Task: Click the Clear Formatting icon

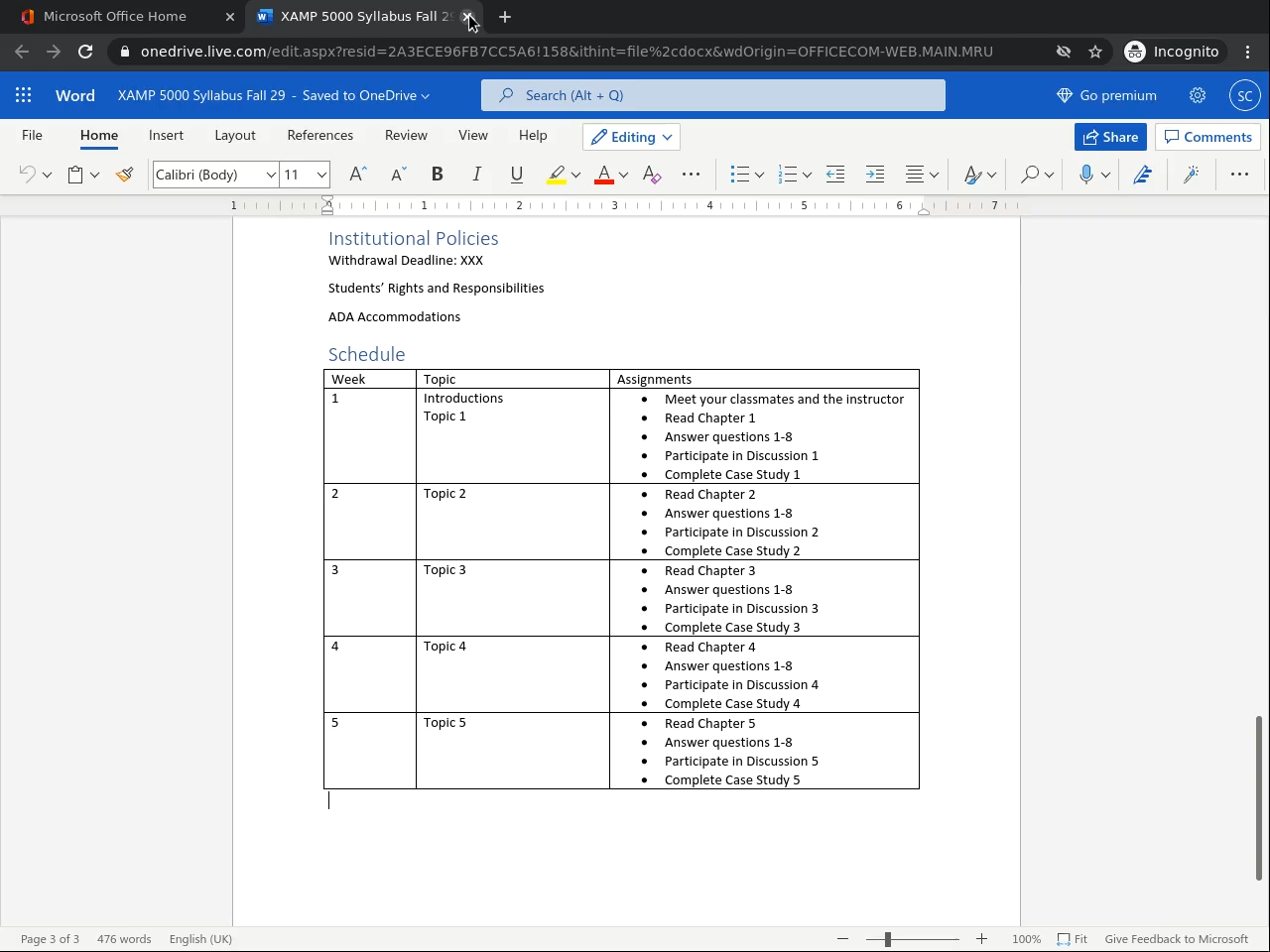Action: click(x=652, y=175)
